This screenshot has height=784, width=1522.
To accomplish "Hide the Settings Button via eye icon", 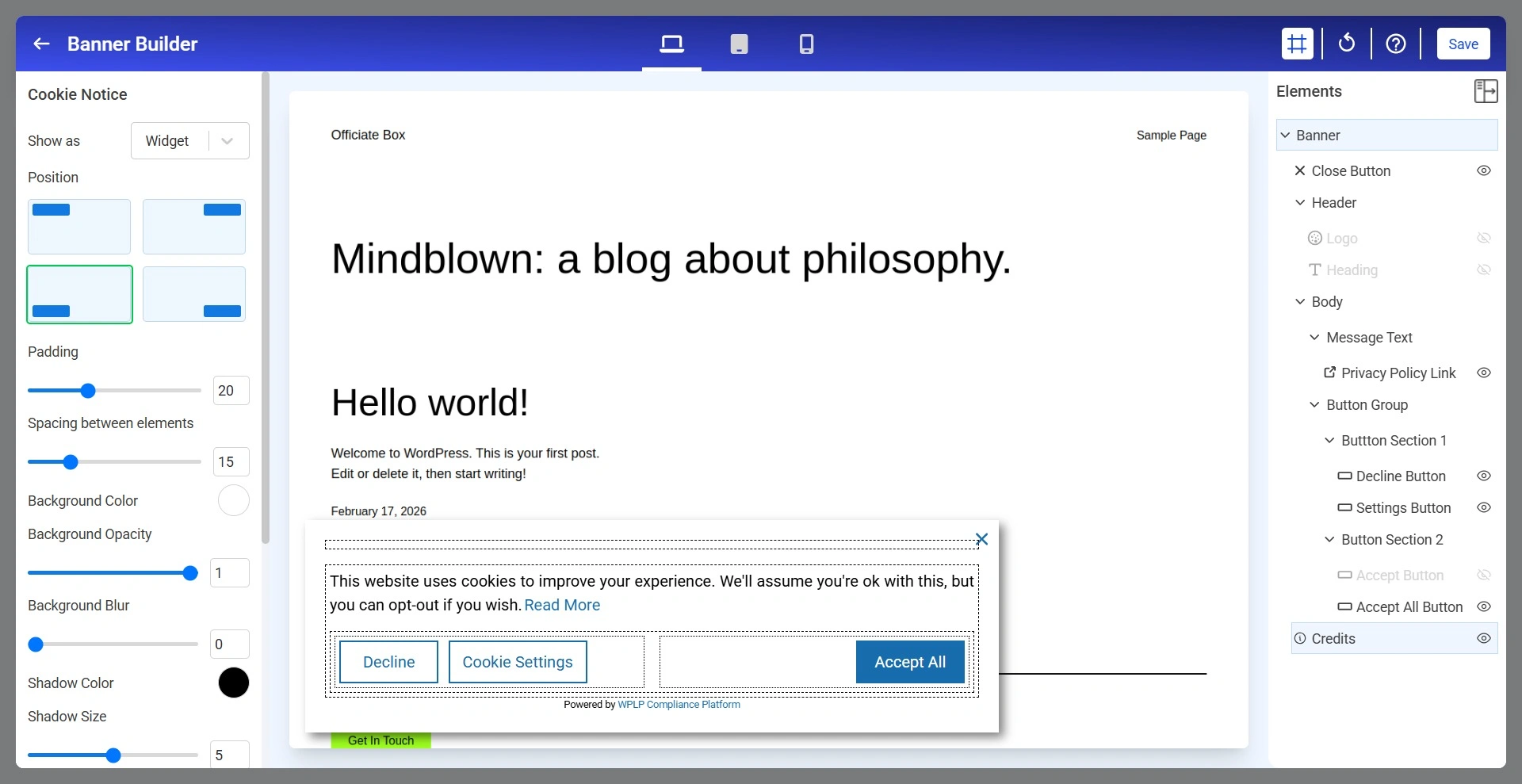I will (x=1484, y=507).
